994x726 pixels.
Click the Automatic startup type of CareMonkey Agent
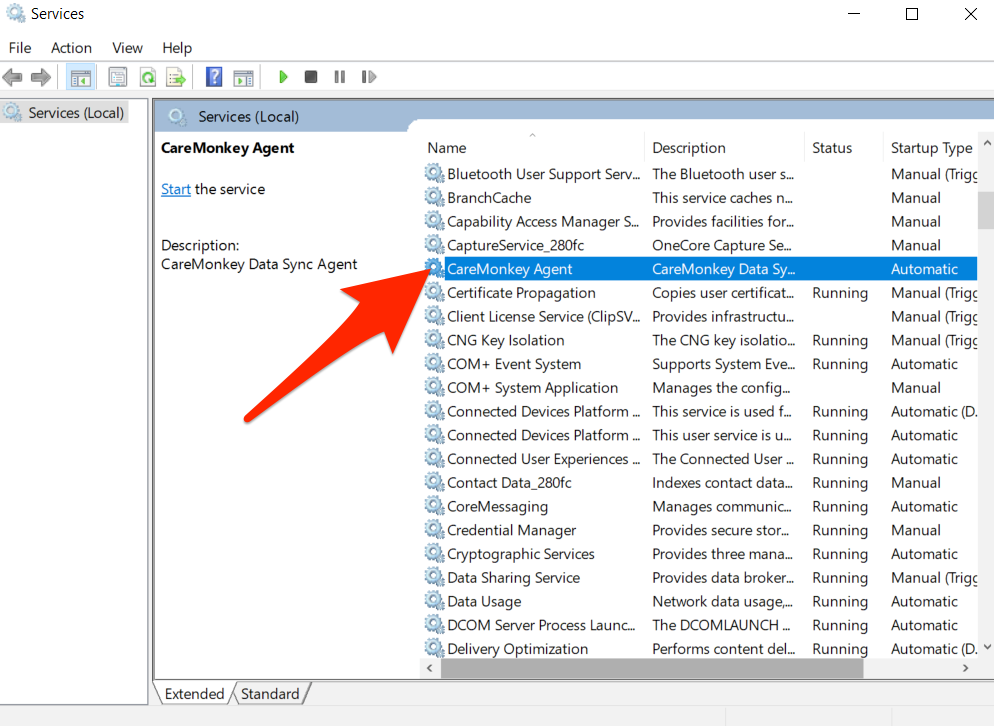coord(924,269)
